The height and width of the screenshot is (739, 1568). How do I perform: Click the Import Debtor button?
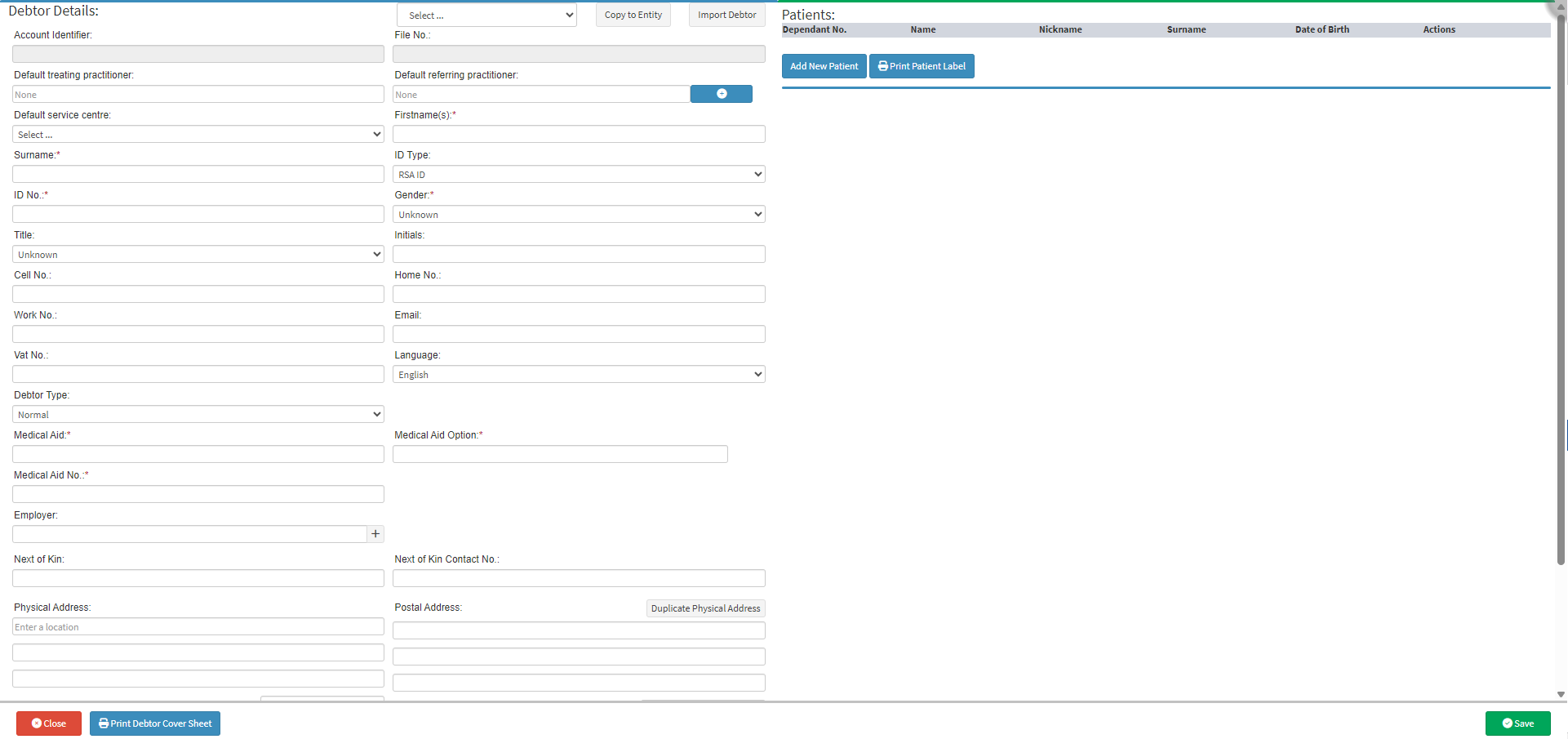(727, 16)
